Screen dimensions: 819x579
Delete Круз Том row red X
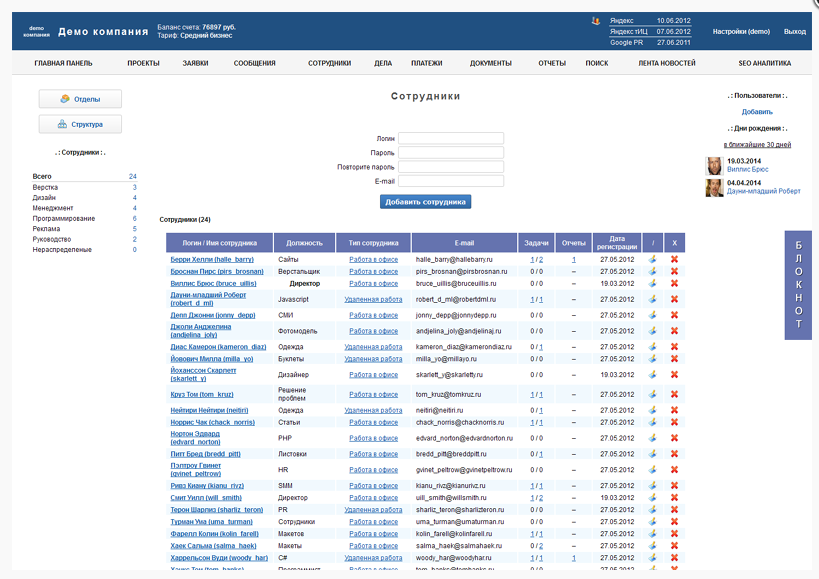674,394
